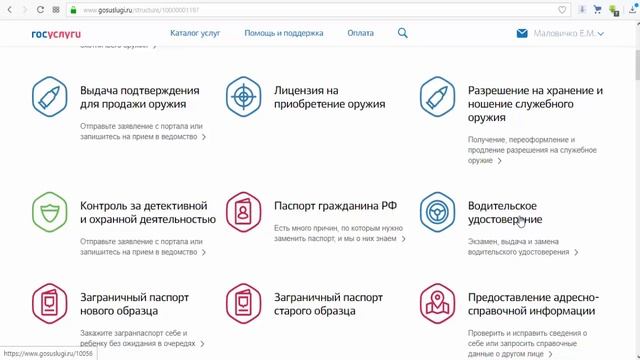Click the green extension icon in toolbar
This screenshot has width=640, height=360.
613,10
